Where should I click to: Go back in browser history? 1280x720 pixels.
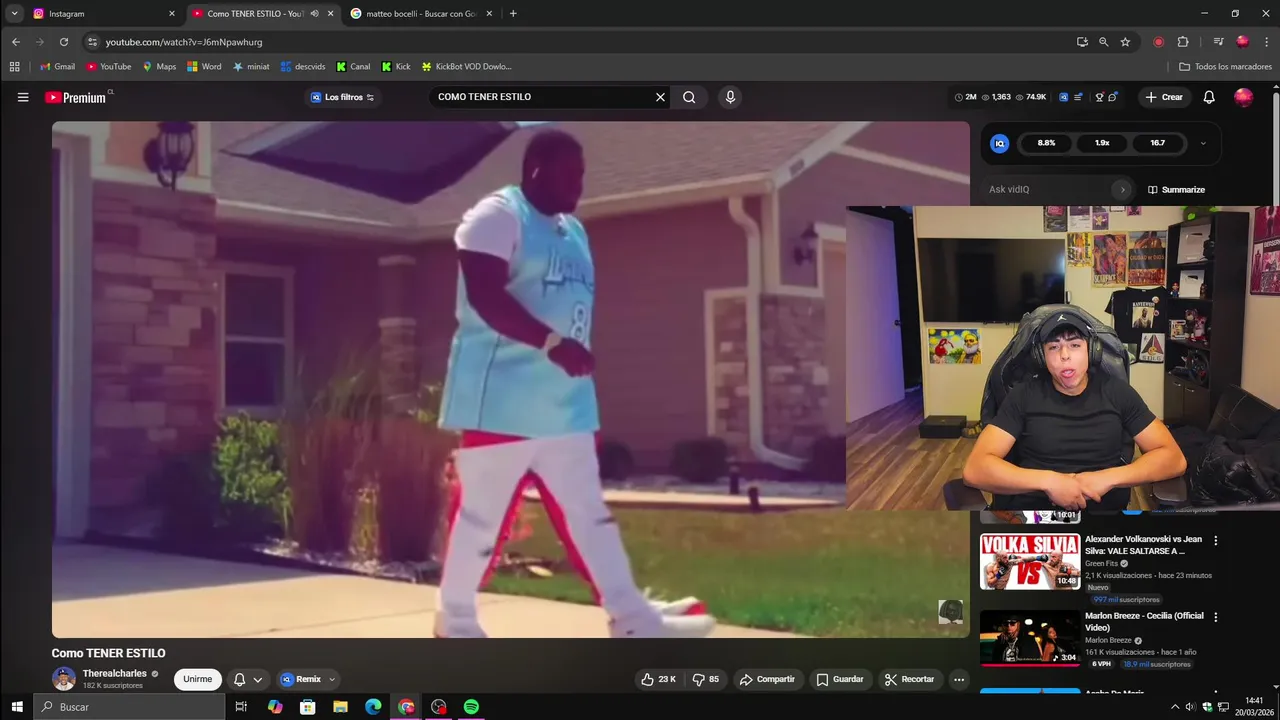point(16,42)
